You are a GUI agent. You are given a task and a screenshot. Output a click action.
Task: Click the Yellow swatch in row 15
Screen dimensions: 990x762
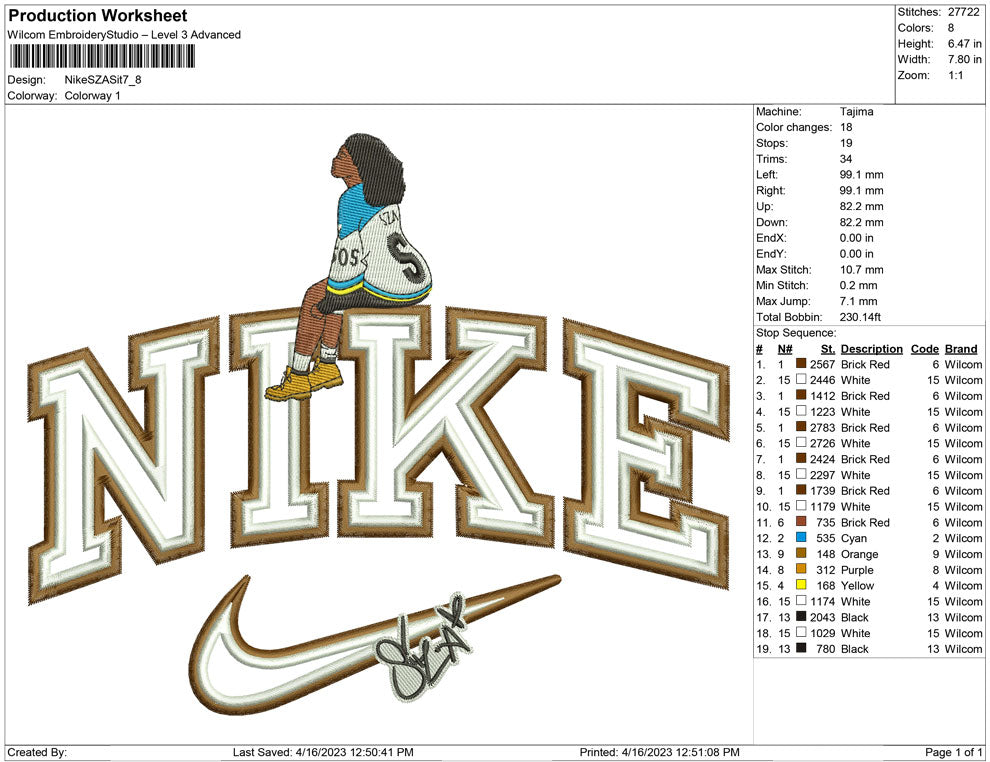pyautogui.click(x=801, y=585)
